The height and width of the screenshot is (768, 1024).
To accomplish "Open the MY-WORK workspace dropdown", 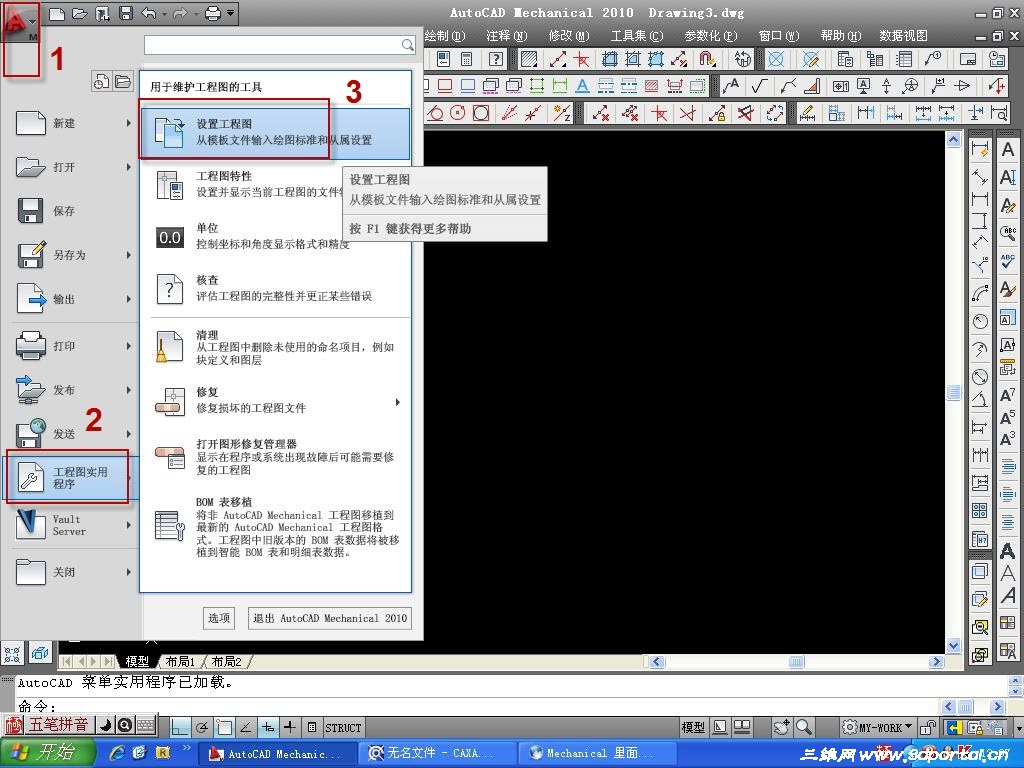I will (878, 727).
